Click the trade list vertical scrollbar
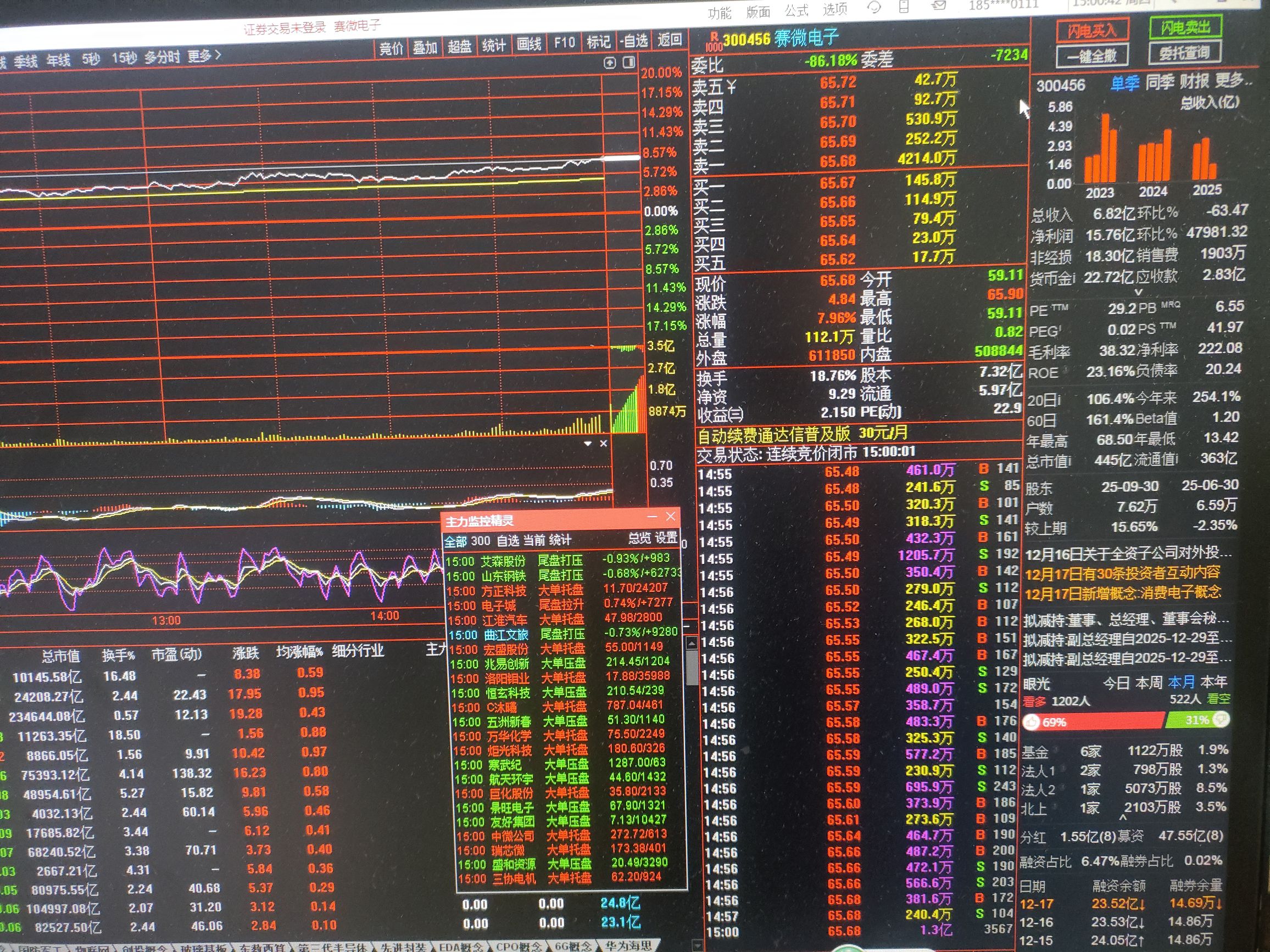This screenshot has height=952, width=1270. pos(692,669)
